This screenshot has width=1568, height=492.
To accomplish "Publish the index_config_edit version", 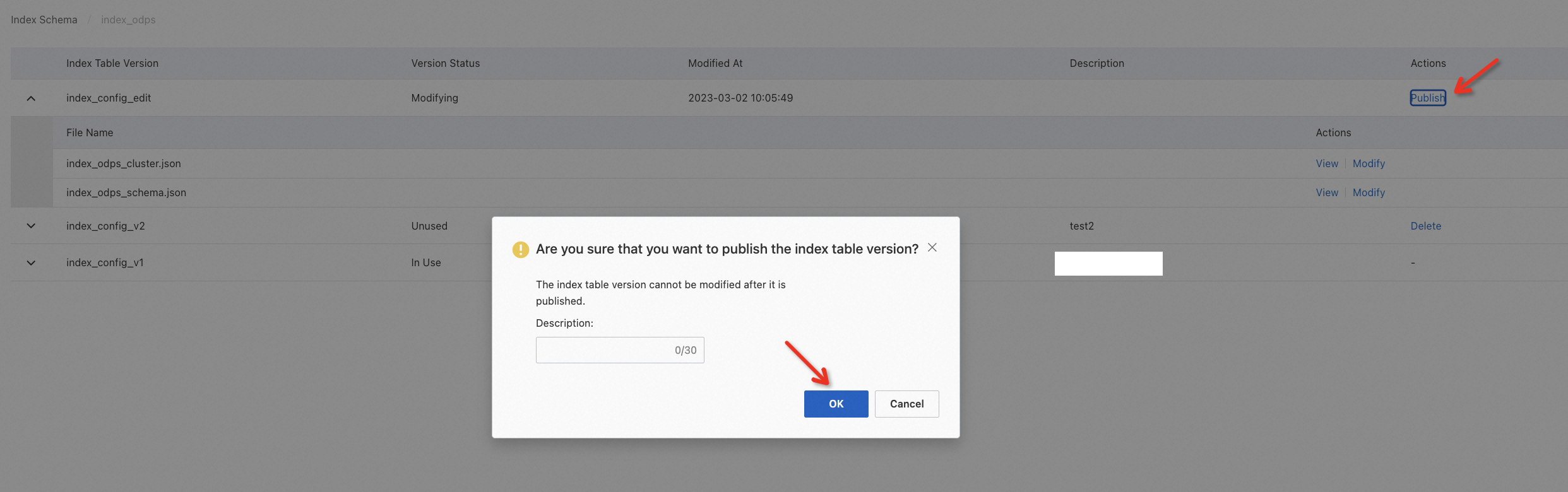I will 1428,98.
